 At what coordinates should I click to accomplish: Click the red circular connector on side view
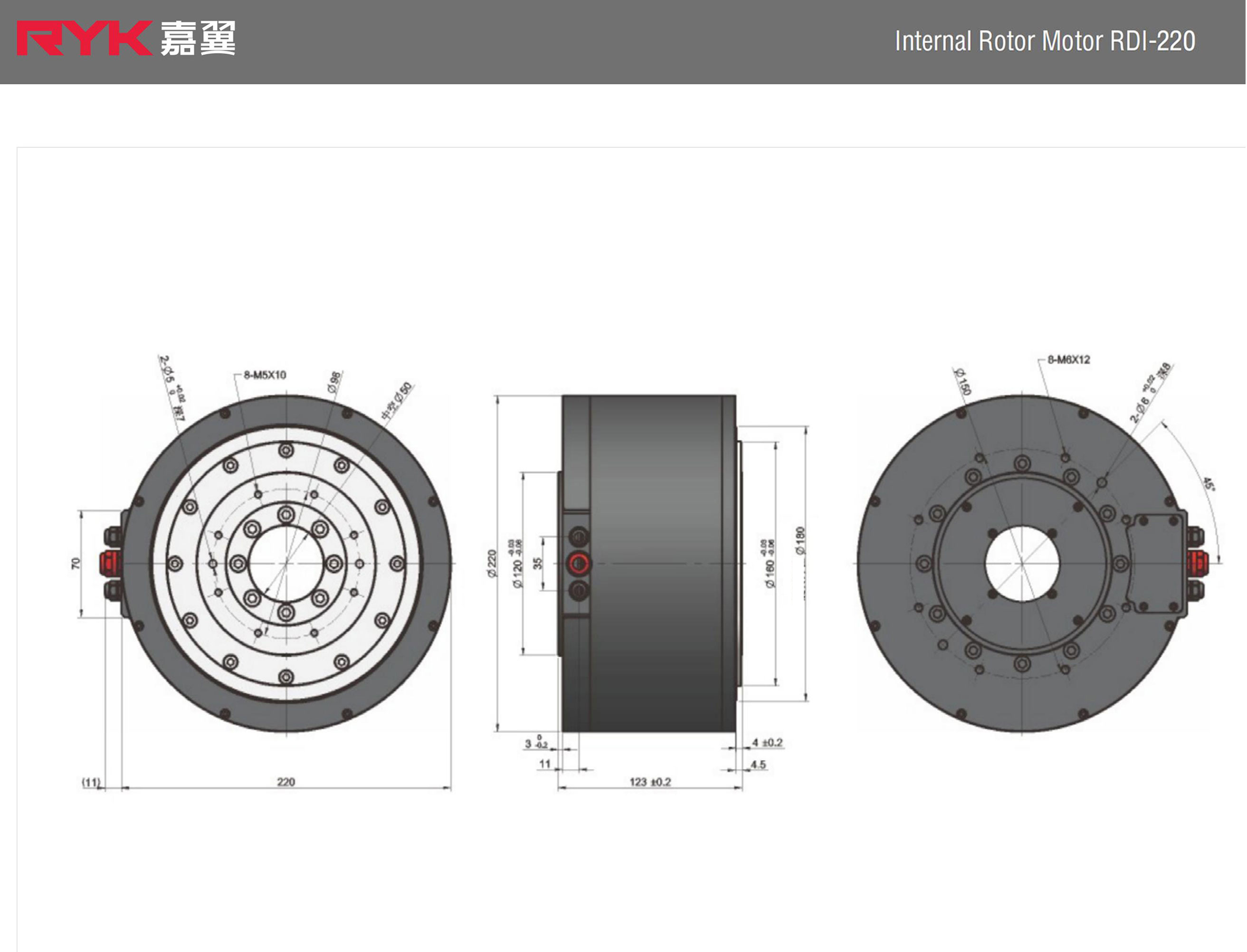pos(578,563)
